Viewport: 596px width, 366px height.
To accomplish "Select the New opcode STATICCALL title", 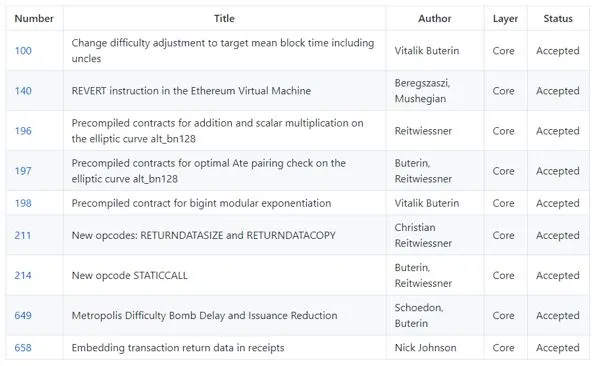I will tap(130, 275).
